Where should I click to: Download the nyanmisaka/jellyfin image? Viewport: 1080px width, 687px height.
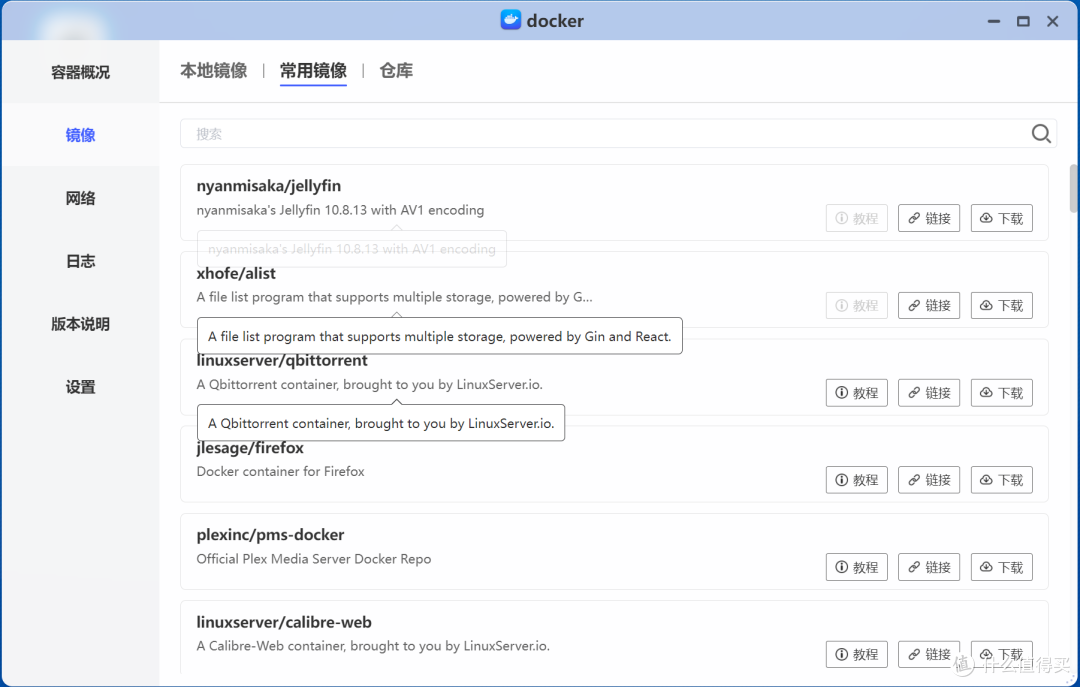tap(1001, 218)
